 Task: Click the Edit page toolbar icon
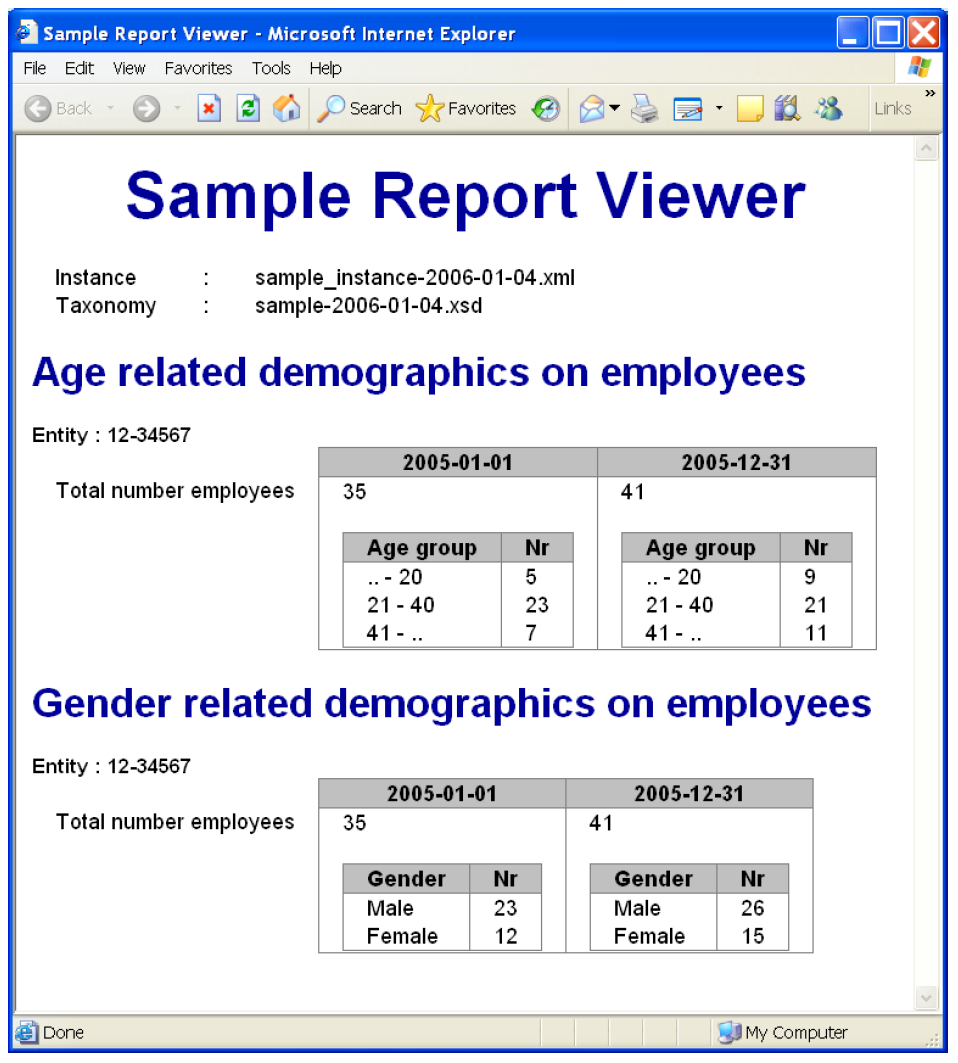(x=687, y=108)
